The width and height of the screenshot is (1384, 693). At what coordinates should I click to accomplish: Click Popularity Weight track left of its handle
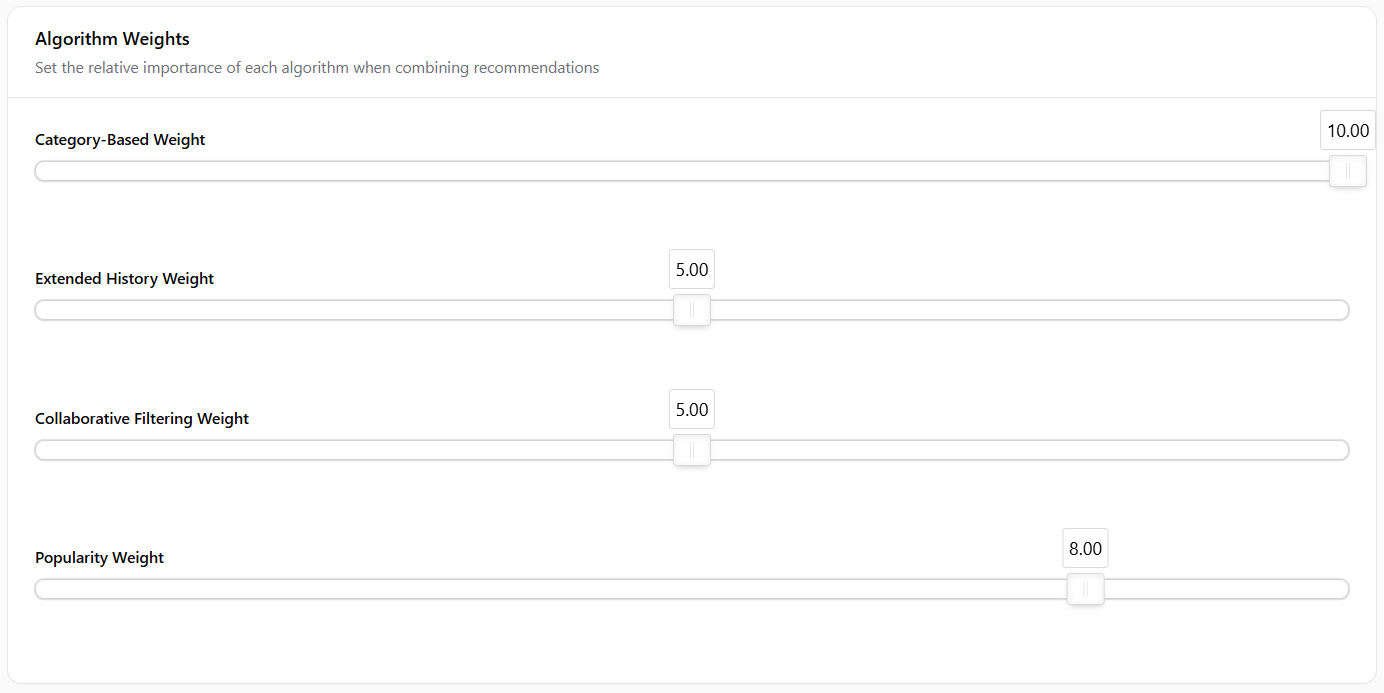click(500, 589)
